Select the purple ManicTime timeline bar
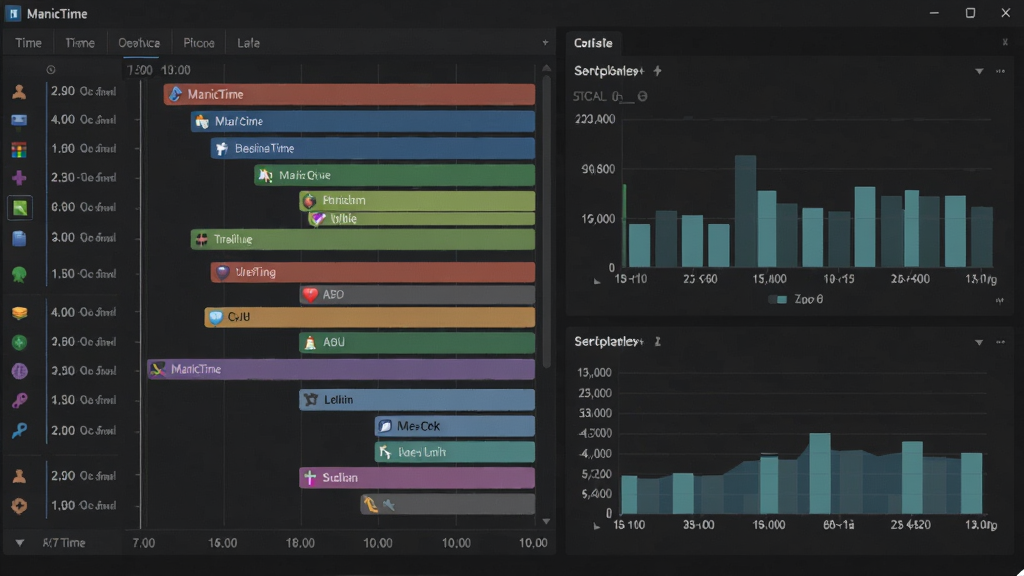The height and width of the screenshot is (576, 1024). tap(341, 369)
